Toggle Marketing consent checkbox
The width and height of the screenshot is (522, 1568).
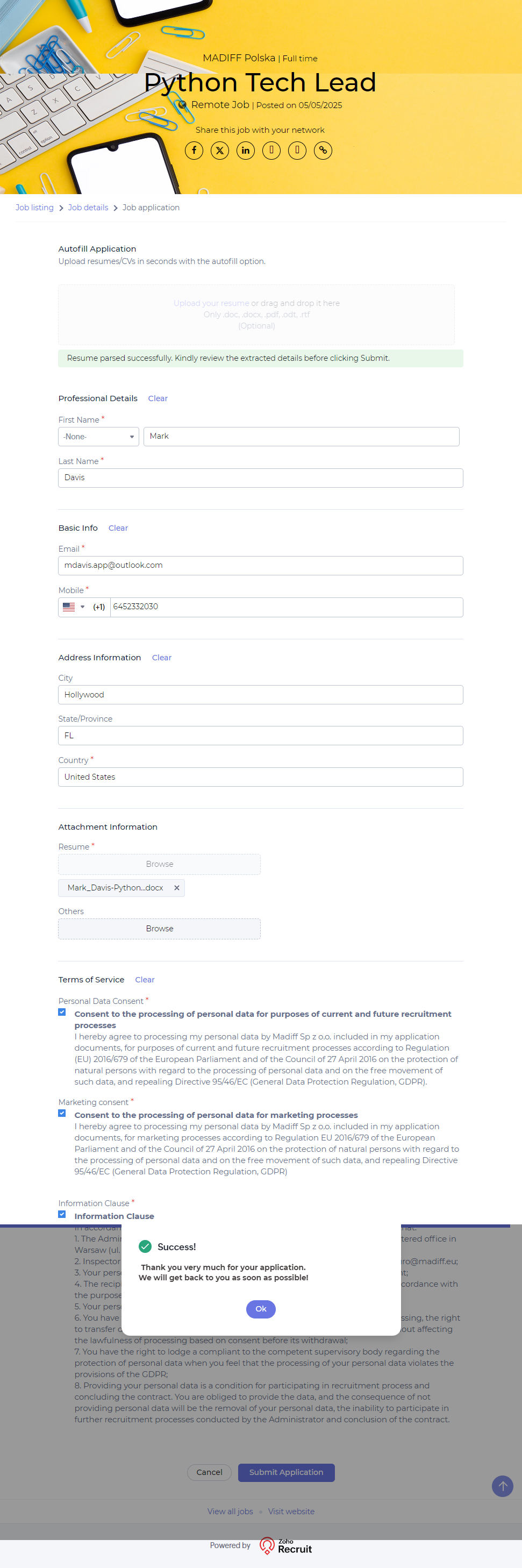(x=62, y=1113)
